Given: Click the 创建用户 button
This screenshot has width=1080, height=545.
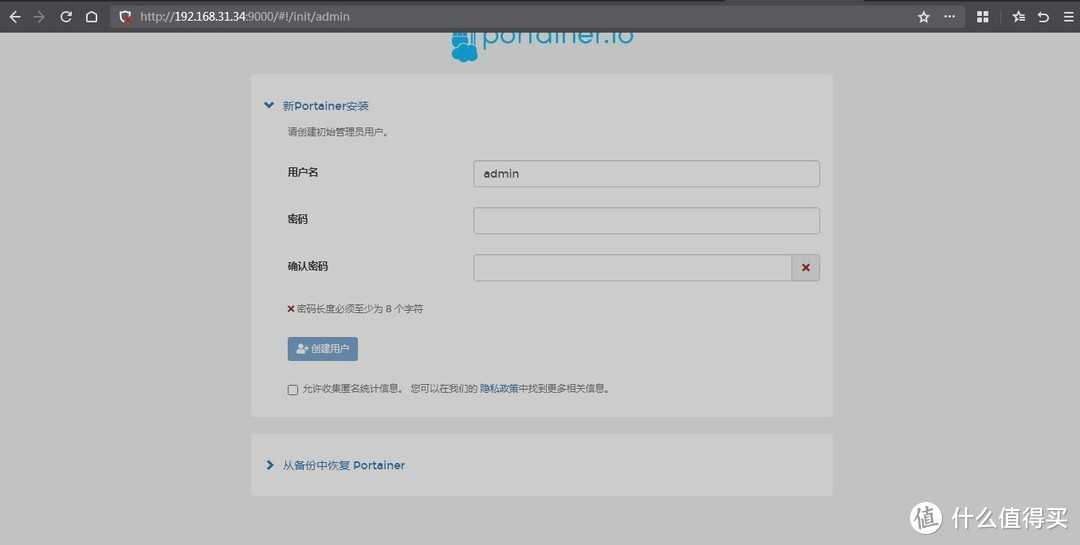Looking at the screenshot, I should click(322, 349).
